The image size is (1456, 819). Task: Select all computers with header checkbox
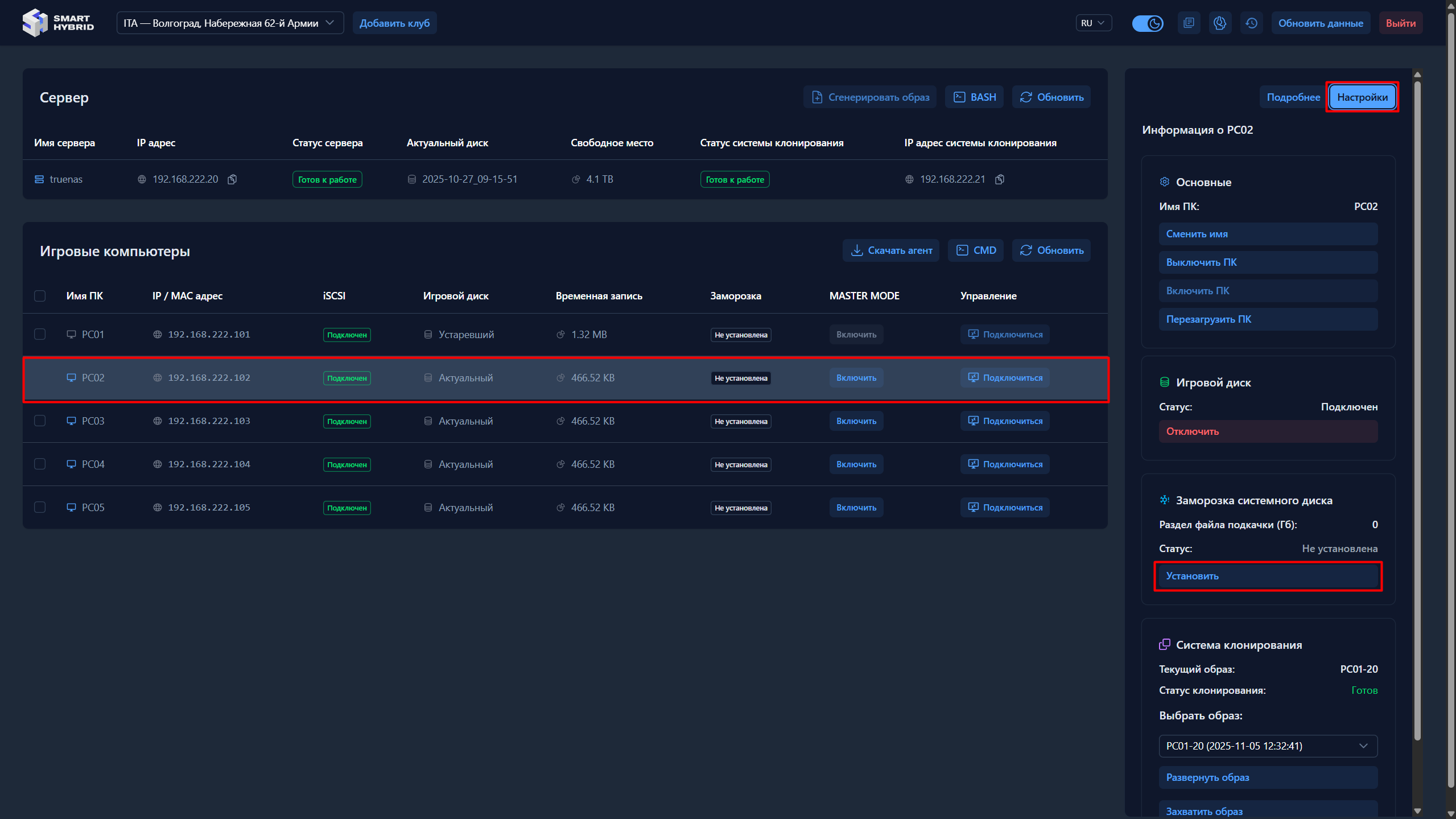40,296
